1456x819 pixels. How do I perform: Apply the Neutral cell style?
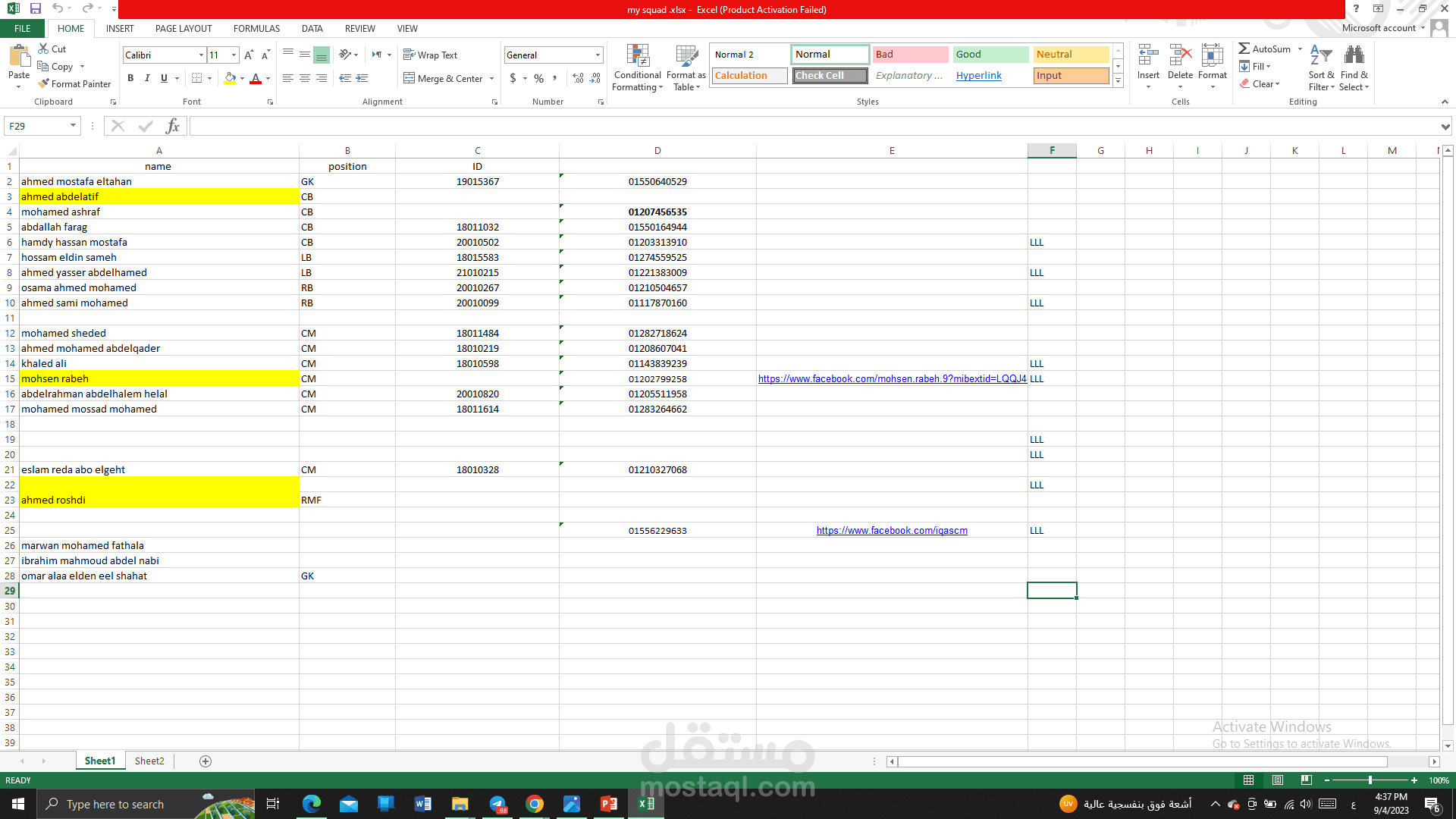click(x=1071, y=55)
